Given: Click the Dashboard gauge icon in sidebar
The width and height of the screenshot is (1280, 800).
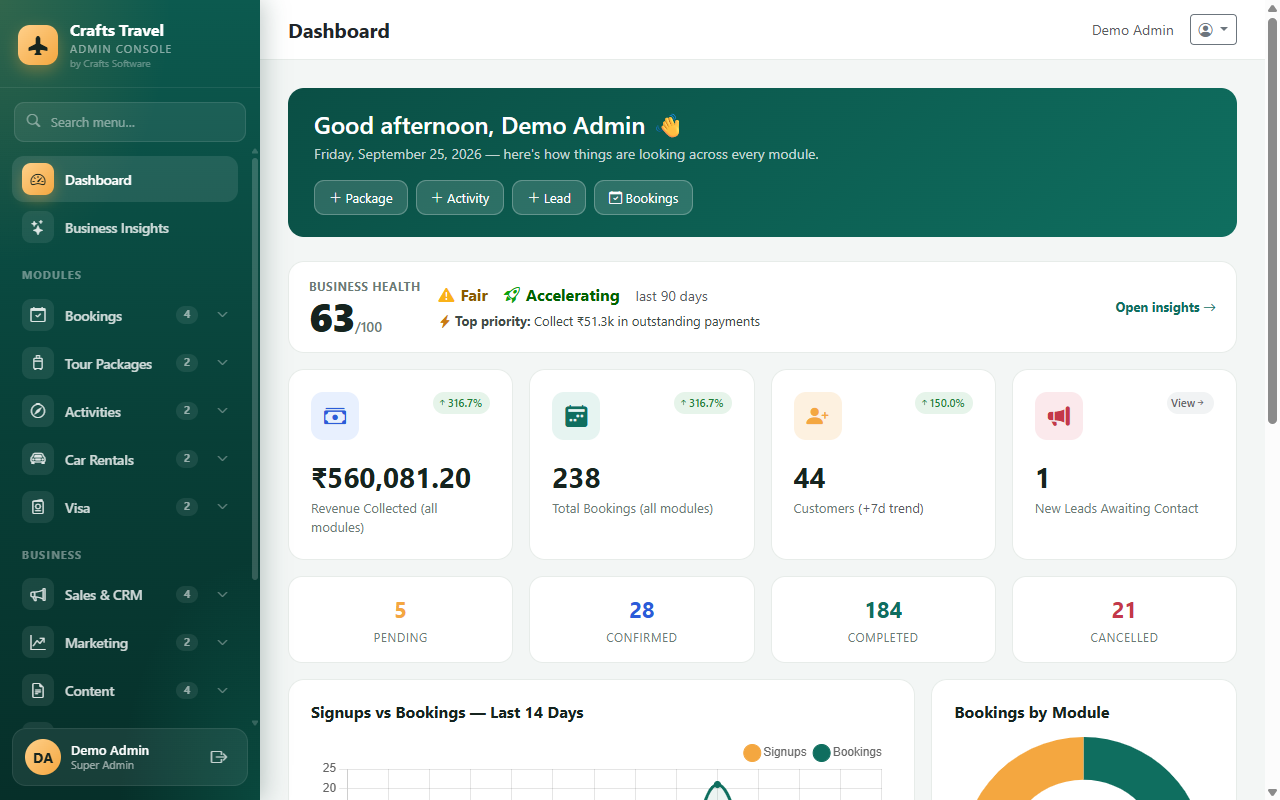Looking at the screenshot, I should pos(38,180).
